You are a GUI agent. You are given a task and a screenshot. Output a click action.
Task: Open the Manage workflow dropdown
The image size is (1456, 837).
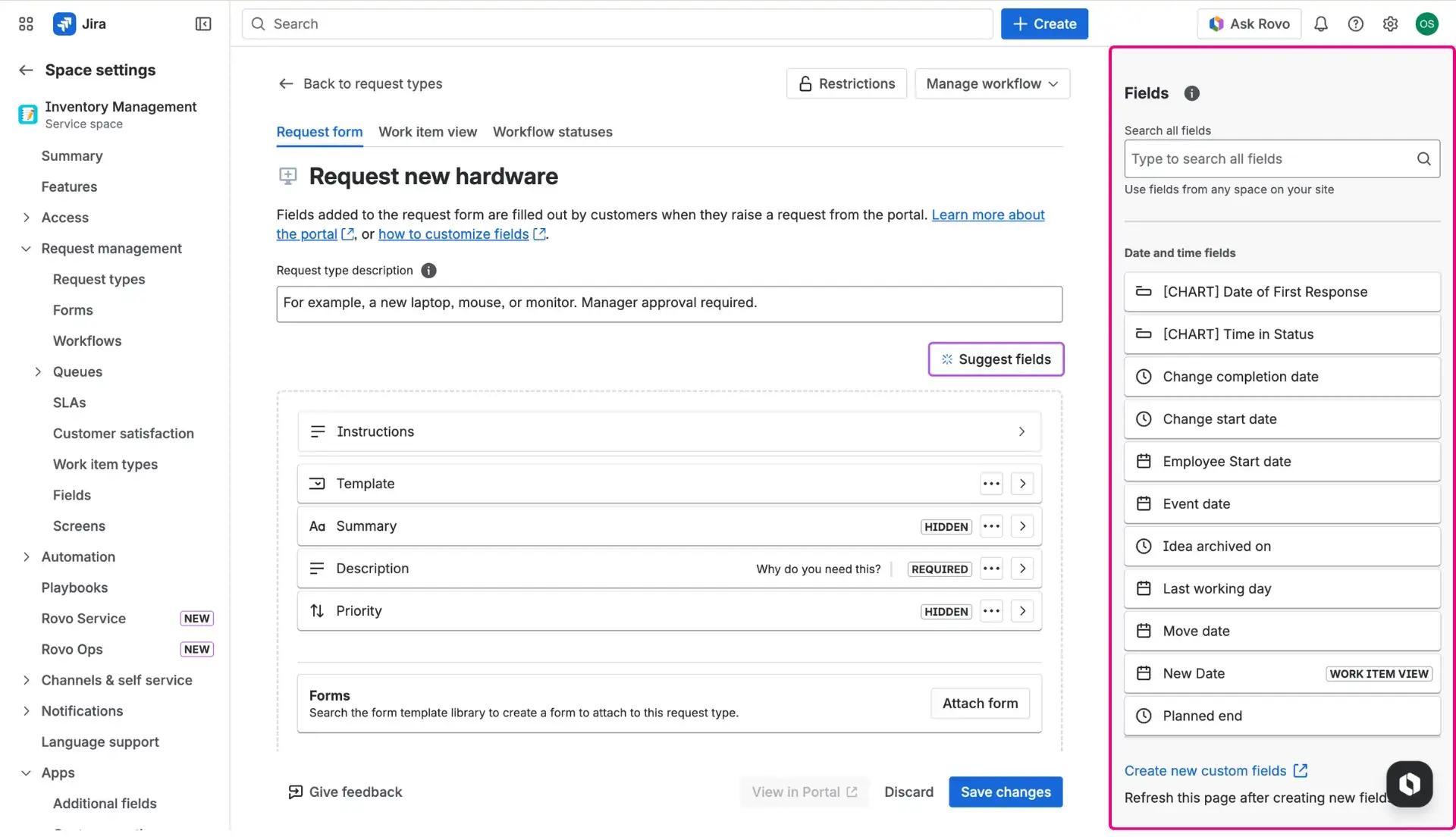click(x=993, y=83)
